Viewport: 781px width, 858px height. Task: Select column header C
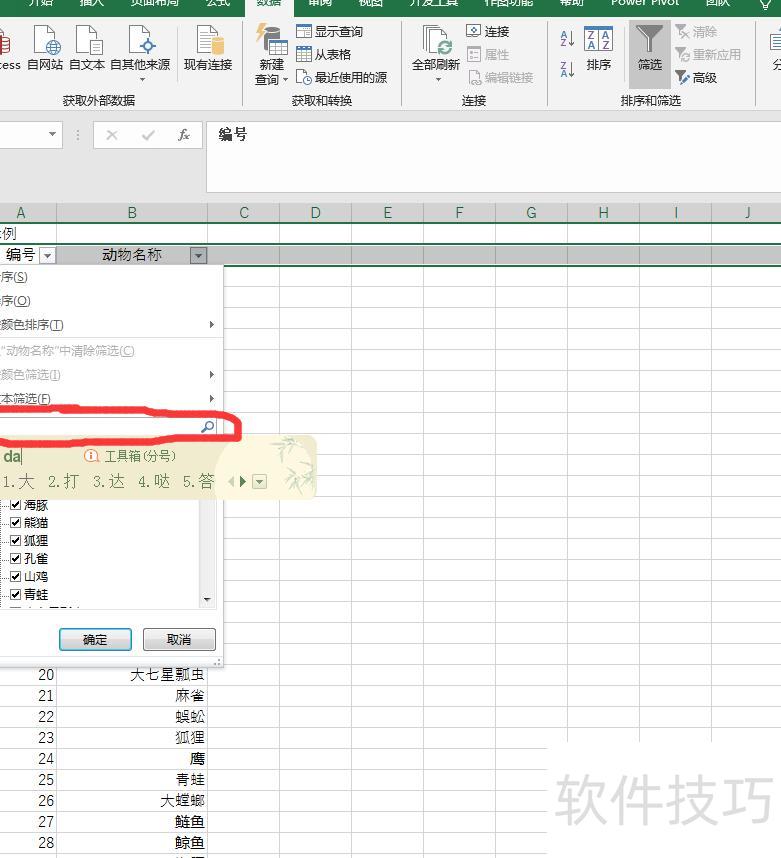point(244,213)
